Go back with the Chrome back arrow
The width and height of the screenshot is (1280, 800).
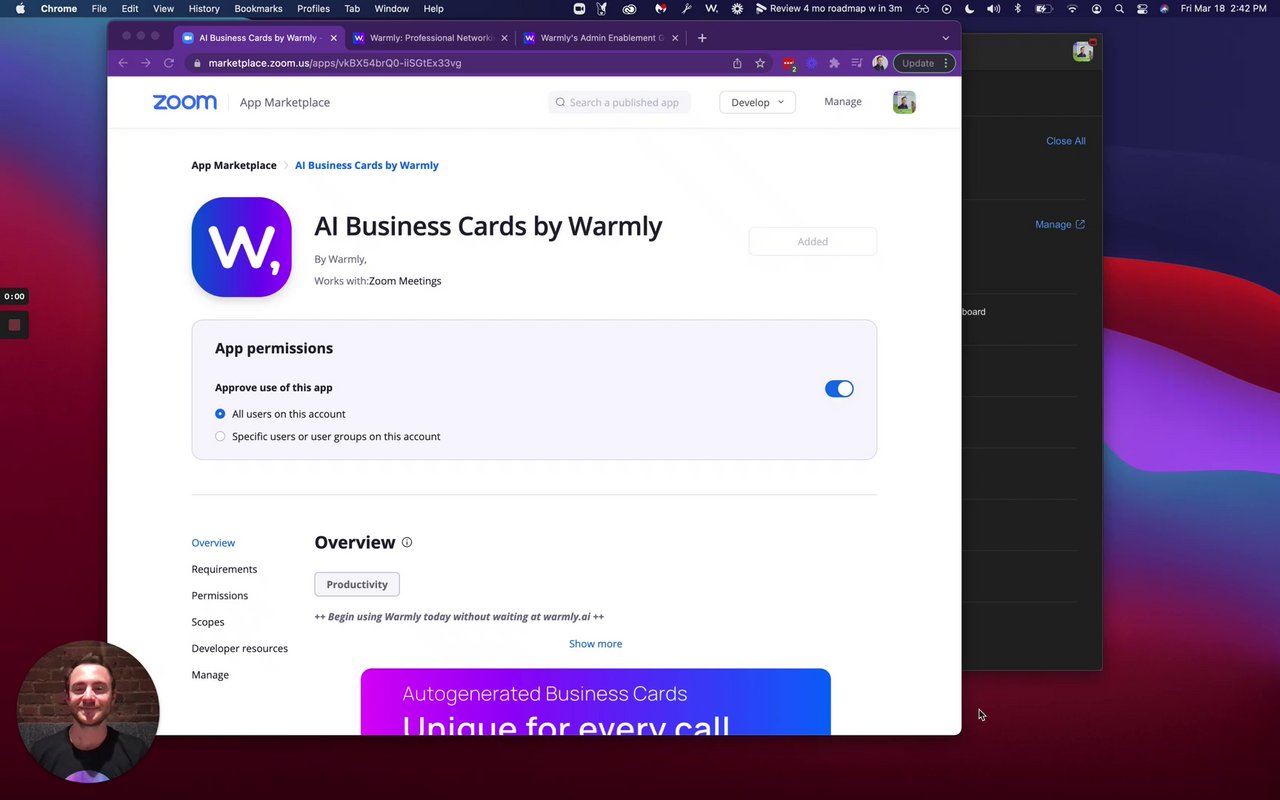click(123, 63)
